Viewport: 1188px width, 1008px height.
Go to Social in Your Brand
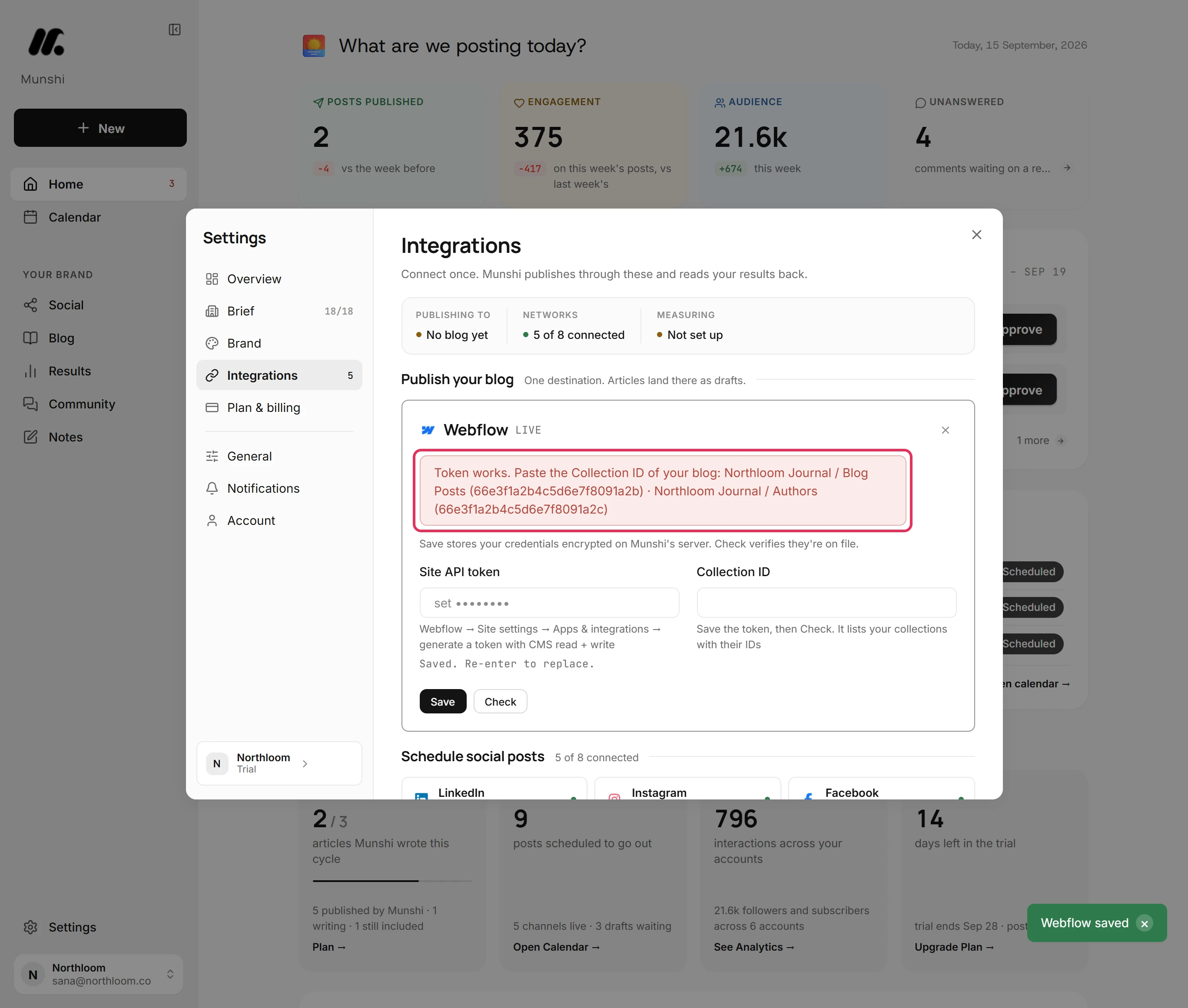click(98, 305)
